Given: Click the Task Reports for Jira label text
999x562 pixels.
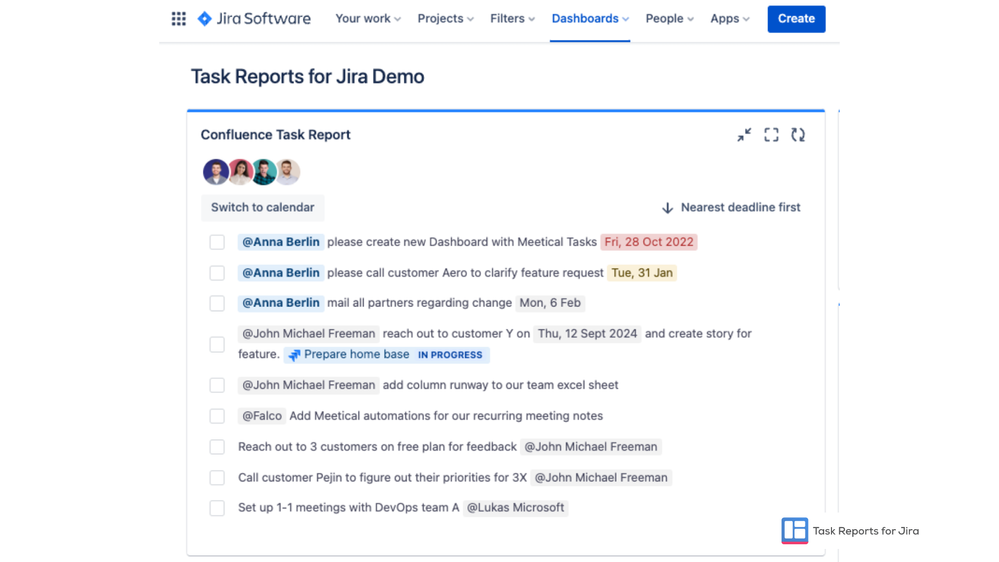Looking at the screenshot, I should tap(866, 531).
